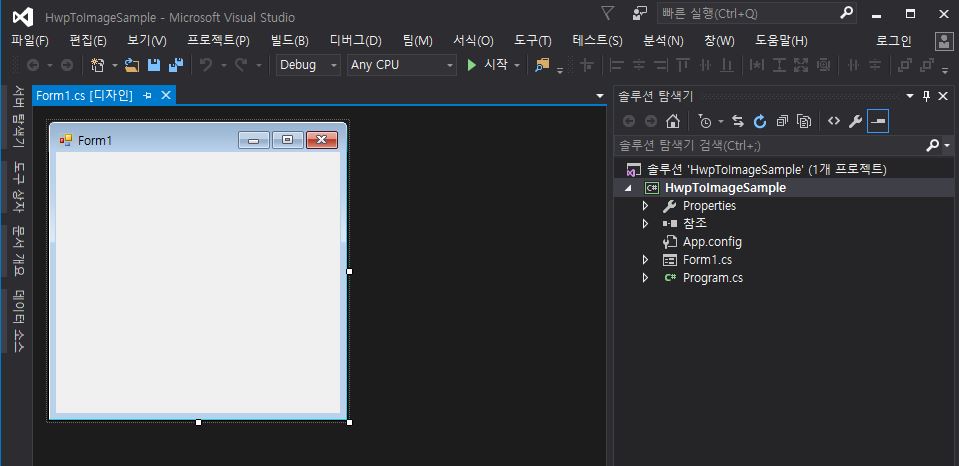The image size is (959, 466).
Task: Open the 도구(T) menu
Action: [x=533, y=41]
